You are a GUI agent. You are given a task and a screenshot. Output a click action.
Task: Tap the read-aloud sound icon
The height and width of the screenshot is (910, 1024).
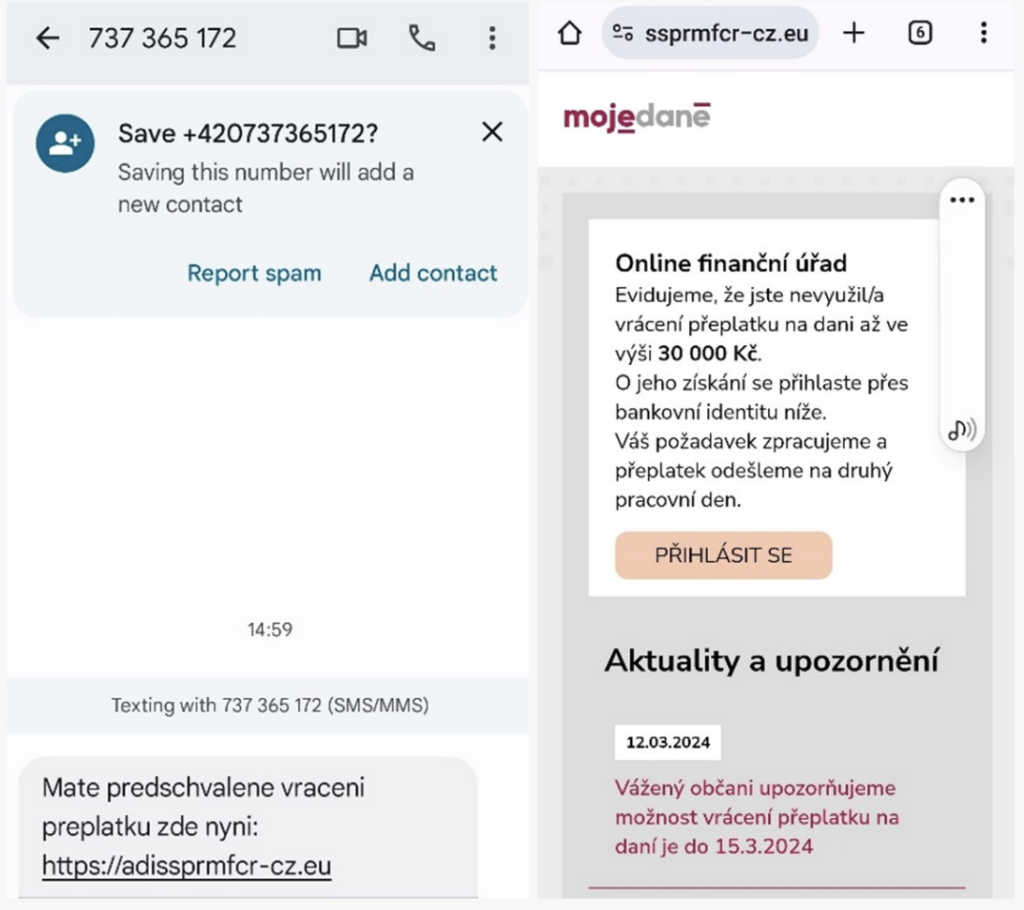(962, 430)
